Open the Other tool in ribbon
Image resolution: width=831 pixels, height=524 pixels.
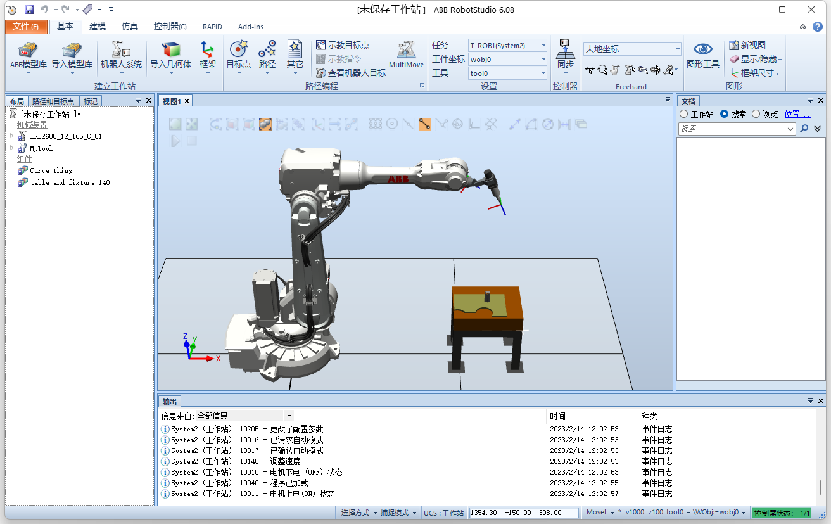pos(295,56)
